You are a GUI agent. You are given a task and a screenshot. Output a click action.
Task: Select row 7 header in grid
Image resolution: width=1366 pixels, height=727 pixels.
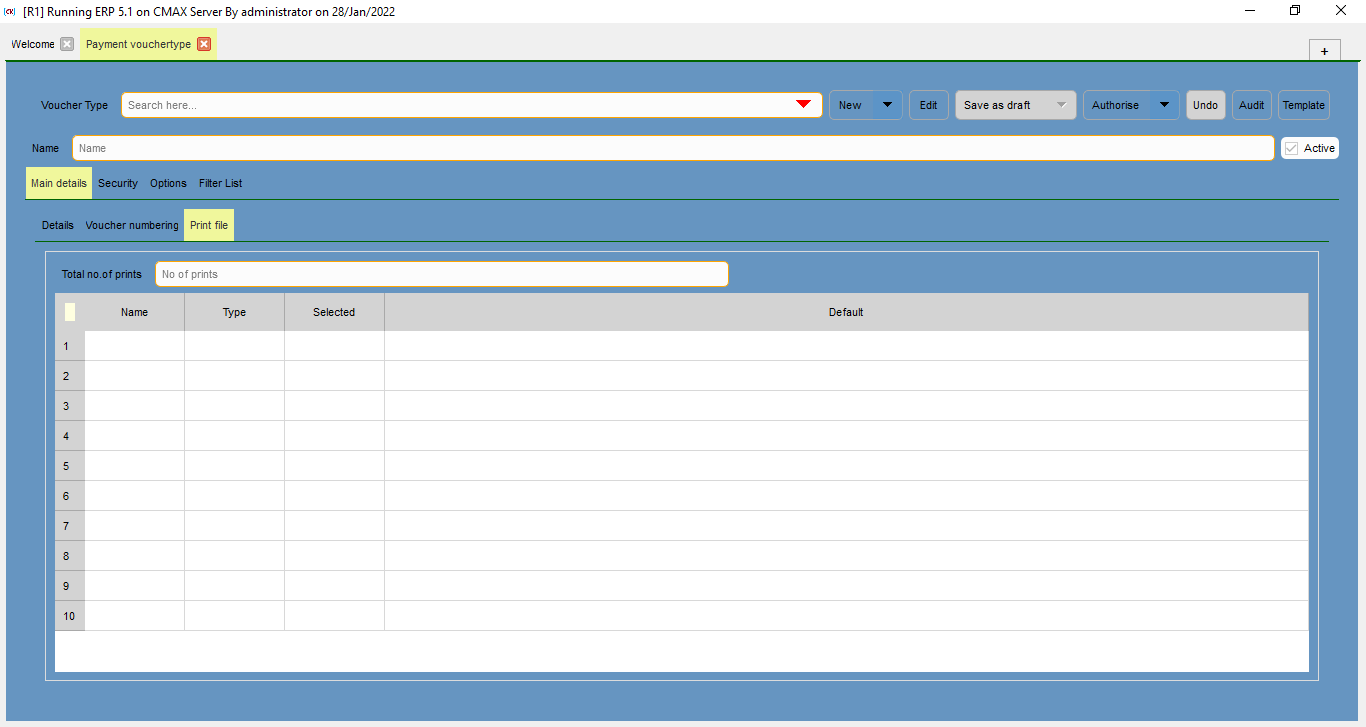tap(70, 526)
